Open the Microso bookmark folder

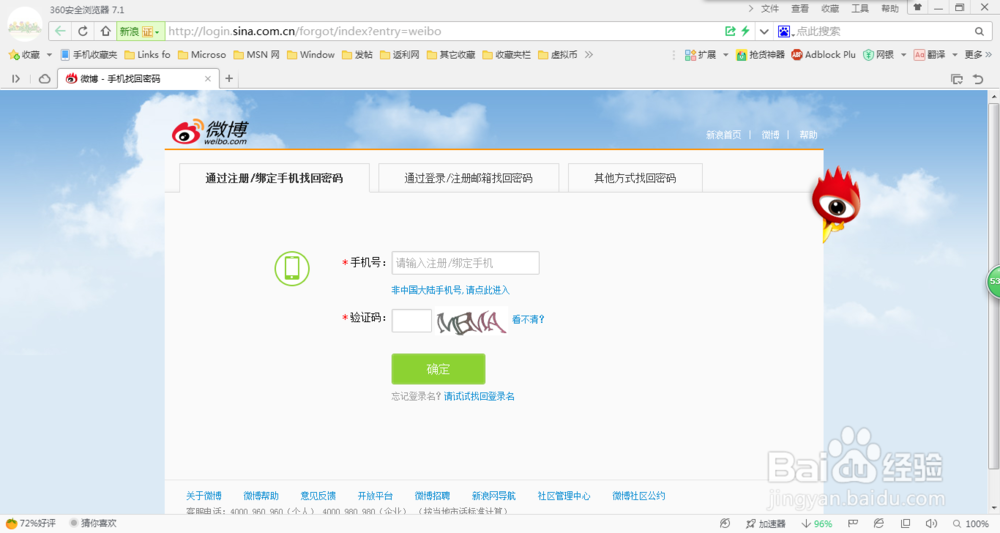tap(202, 55)
